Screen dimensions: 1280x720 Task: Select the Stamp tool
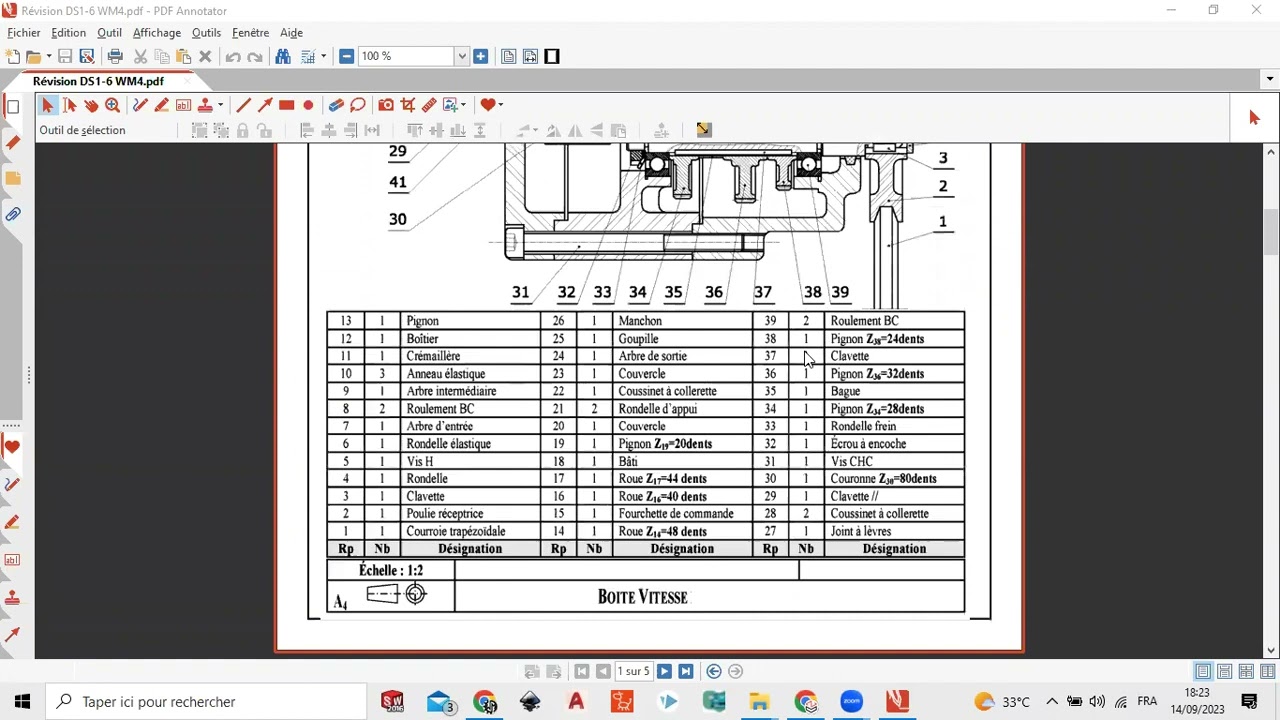pos(205,105)
